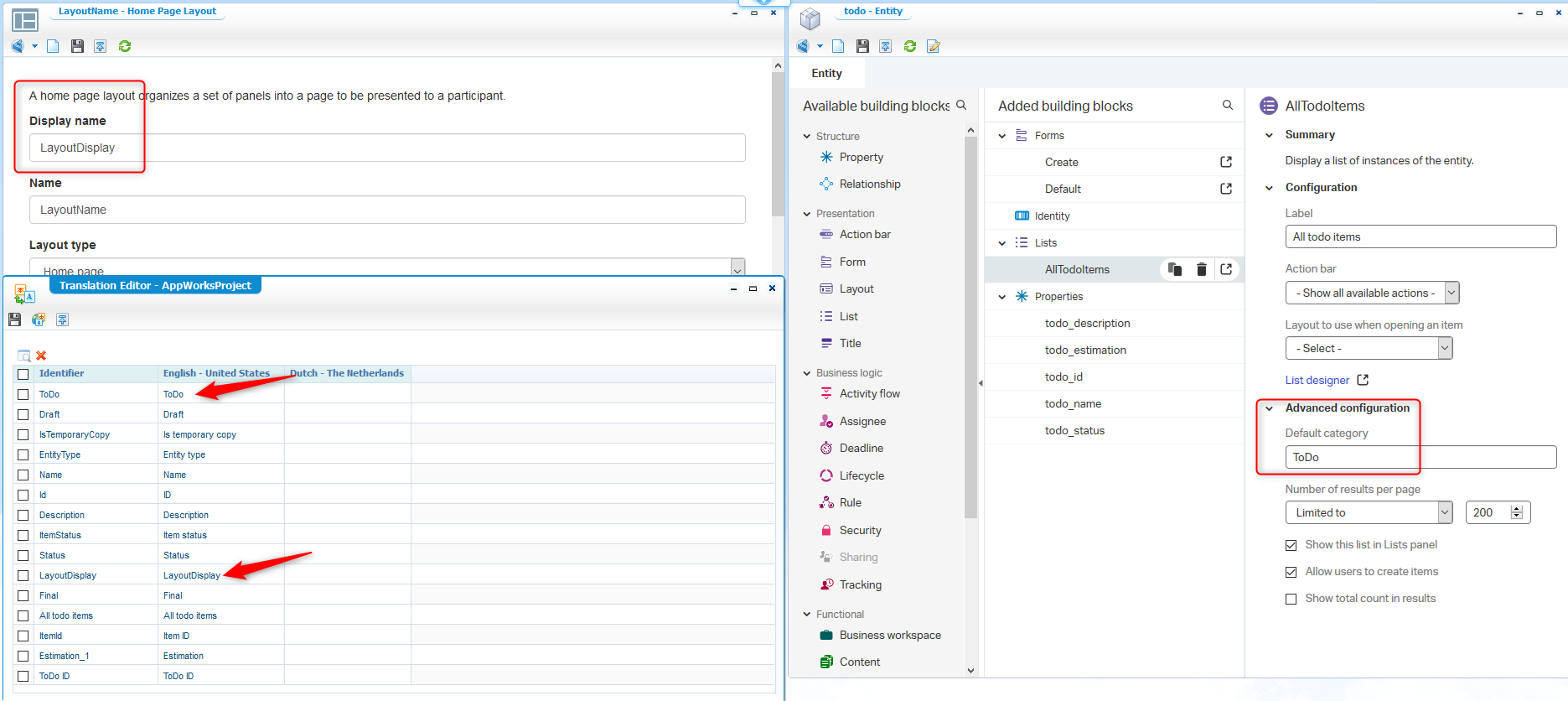This screenshot has height=701, width=1568.
Task: Click the refresh icon in the todo Entity toolbar
Action: [x=909, y=46]
